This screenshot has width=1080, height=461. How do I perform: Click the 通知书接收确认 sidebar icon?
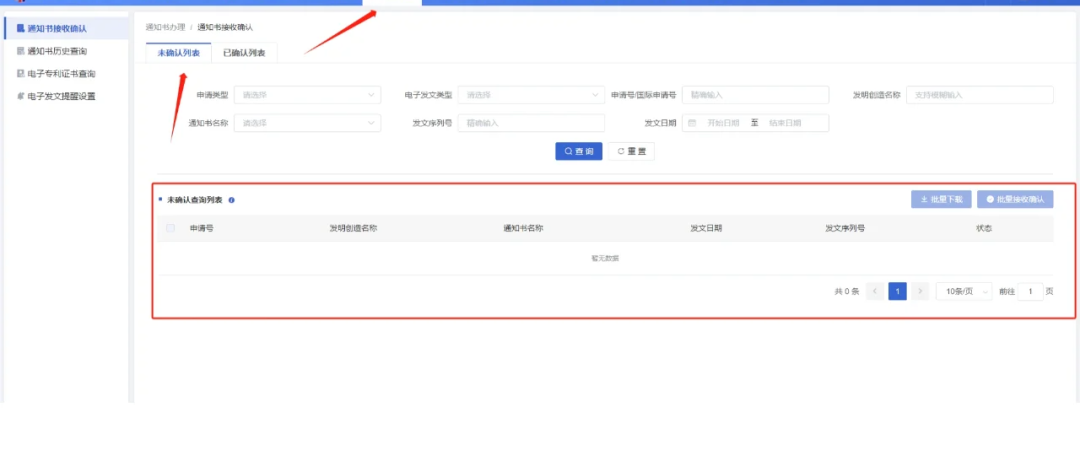[21, 29]
